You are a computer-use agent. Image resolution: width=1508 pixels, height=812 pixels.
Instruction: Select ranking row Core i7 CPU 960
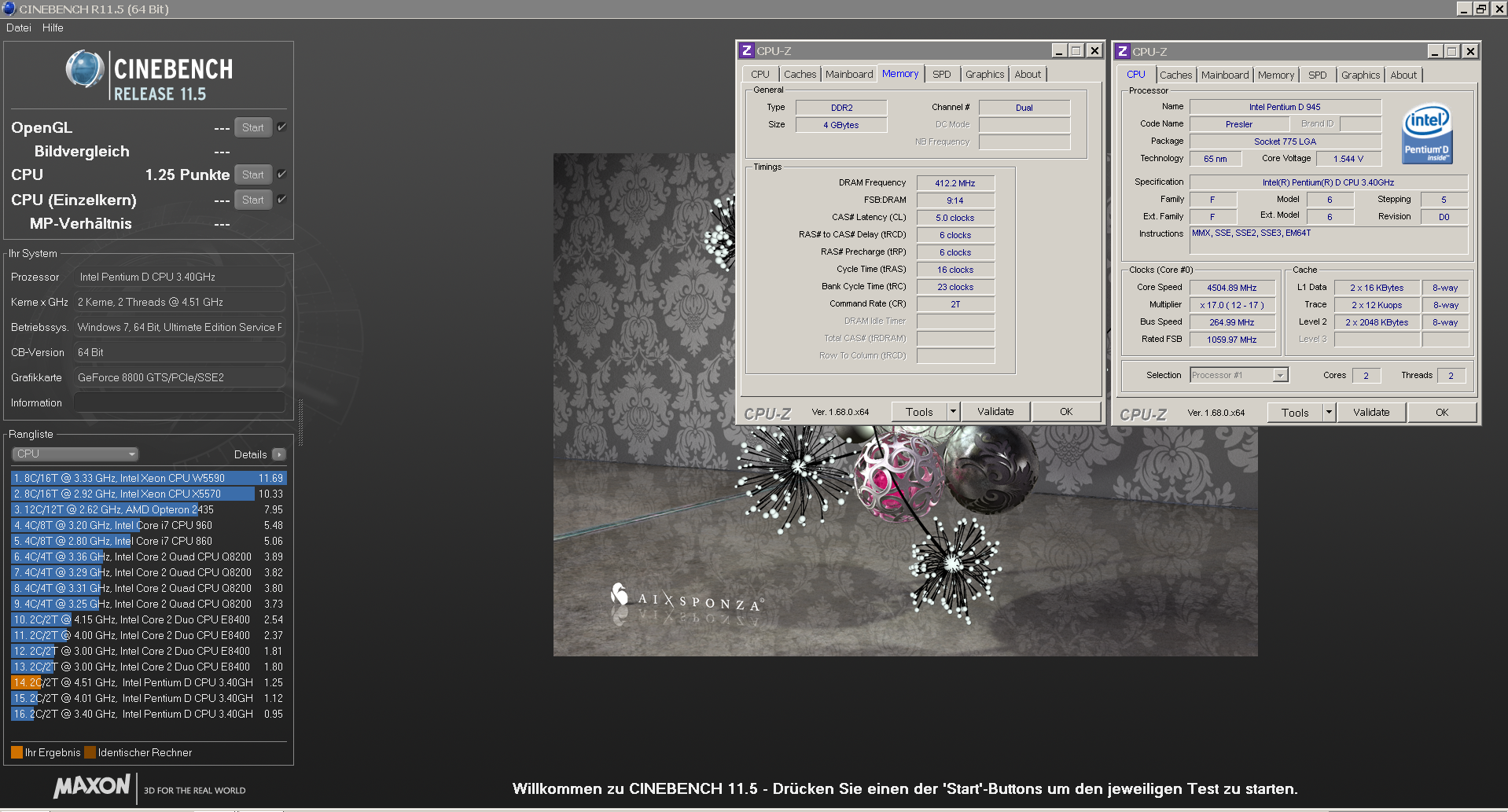[x=149, y=525]
